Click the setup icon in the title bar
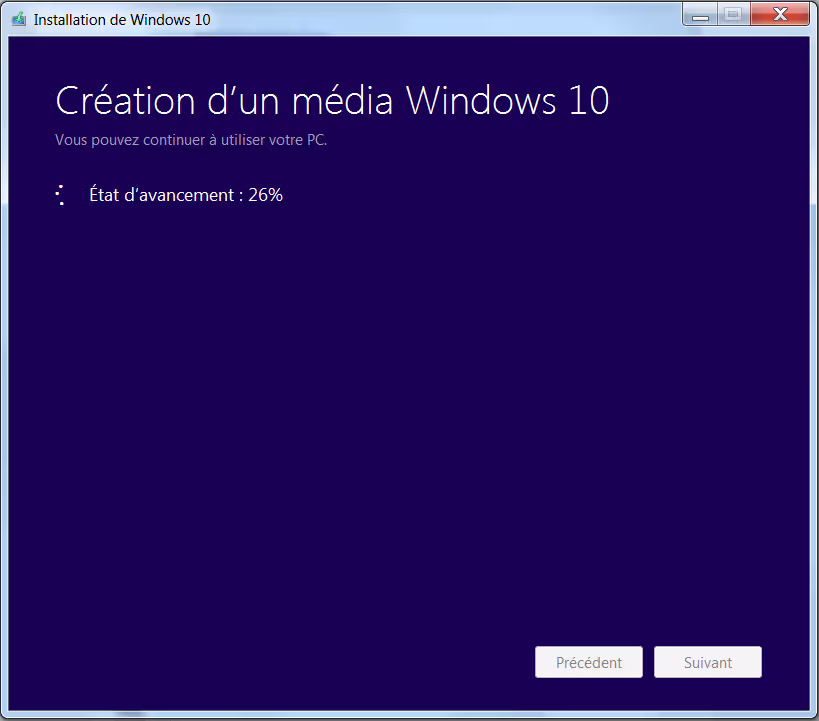Image resolution: width=819 pixels, height=721 pixels. coord(18,19)
